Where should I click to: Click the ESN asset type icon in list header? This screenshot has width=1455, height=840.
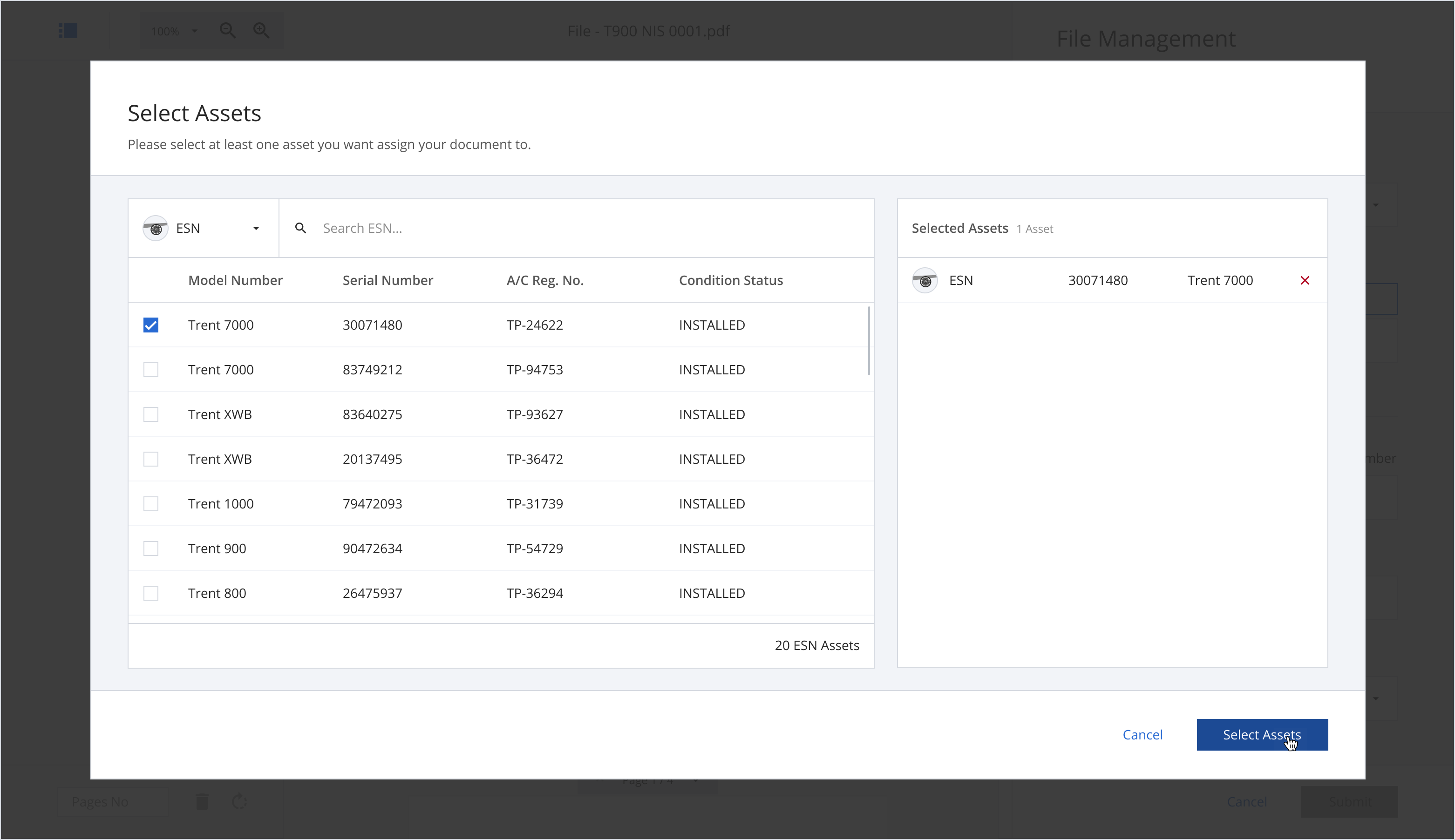click(x=156, y=228)
